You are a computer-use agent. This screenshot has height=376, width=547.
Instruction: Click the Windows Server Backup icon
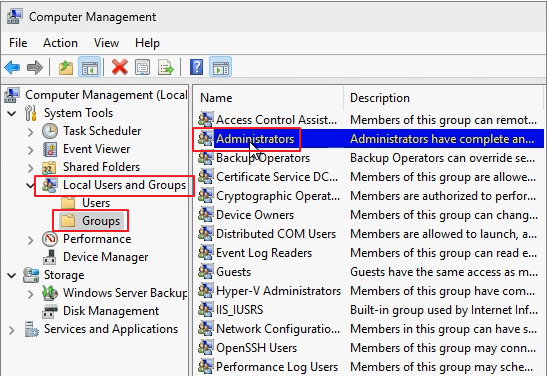tap(50, 293)
